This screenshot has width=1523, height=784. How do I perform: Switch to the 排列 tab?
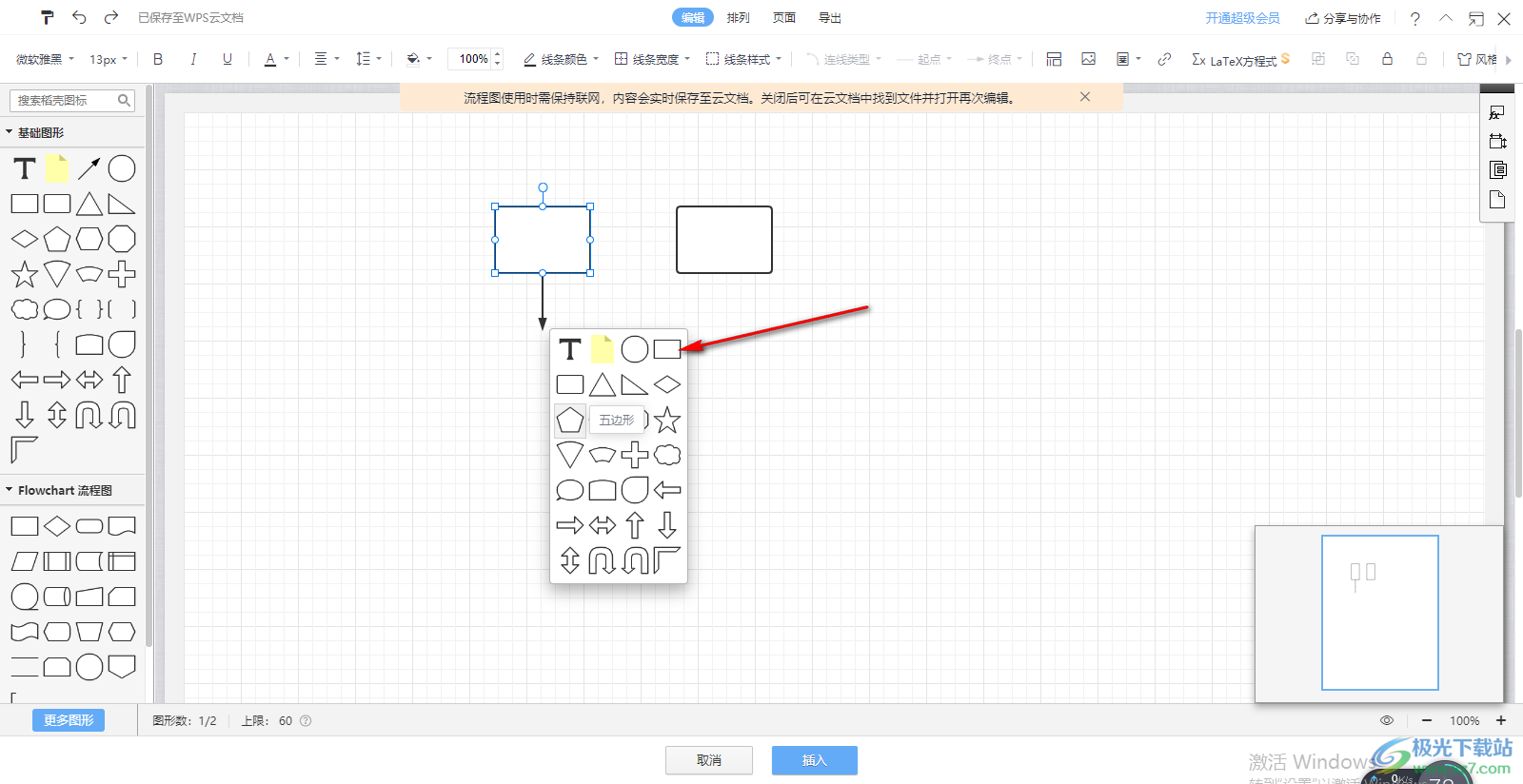point(739,17)
